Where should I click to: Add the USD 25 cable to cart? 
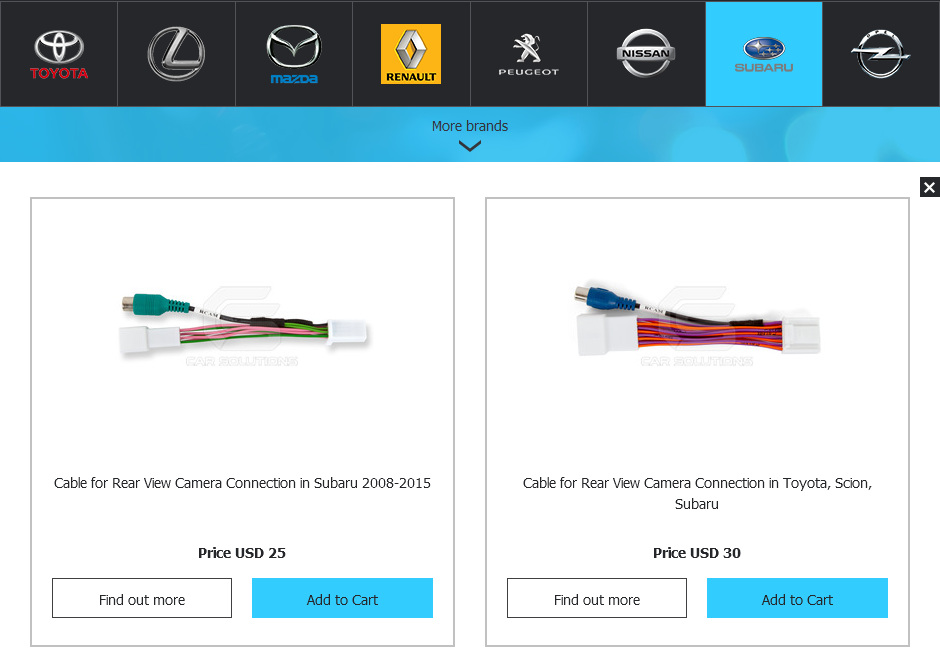coord(342,598)
